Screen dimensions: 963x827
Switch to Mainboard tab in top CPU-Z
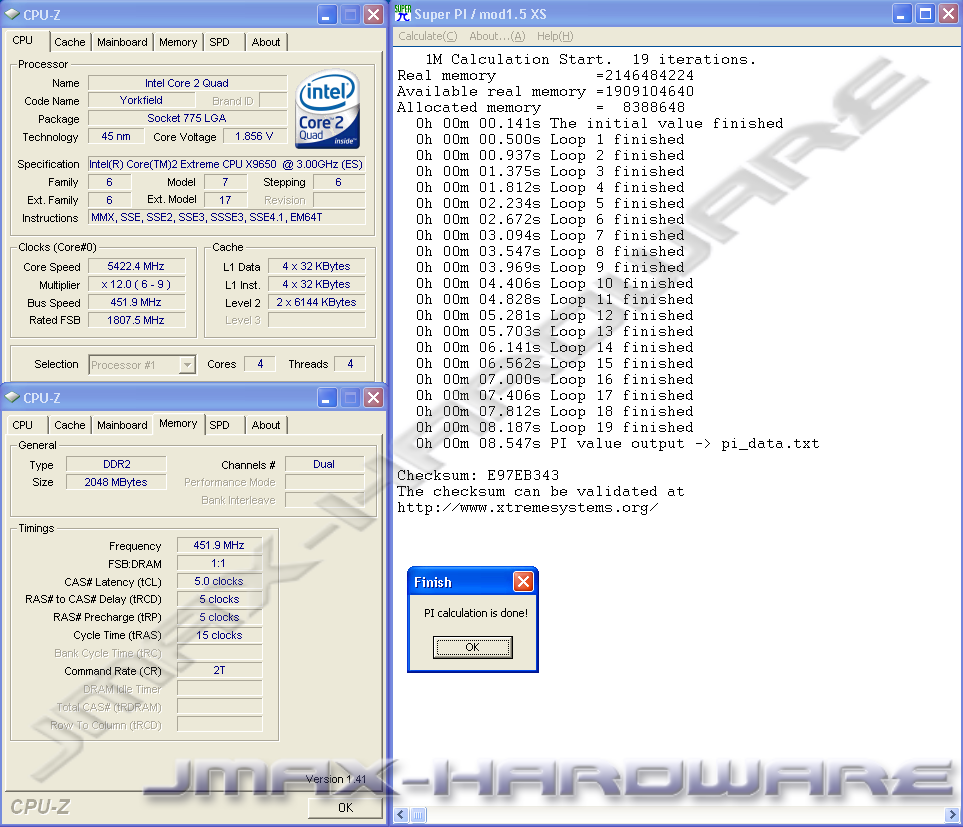tap(122, 42)
